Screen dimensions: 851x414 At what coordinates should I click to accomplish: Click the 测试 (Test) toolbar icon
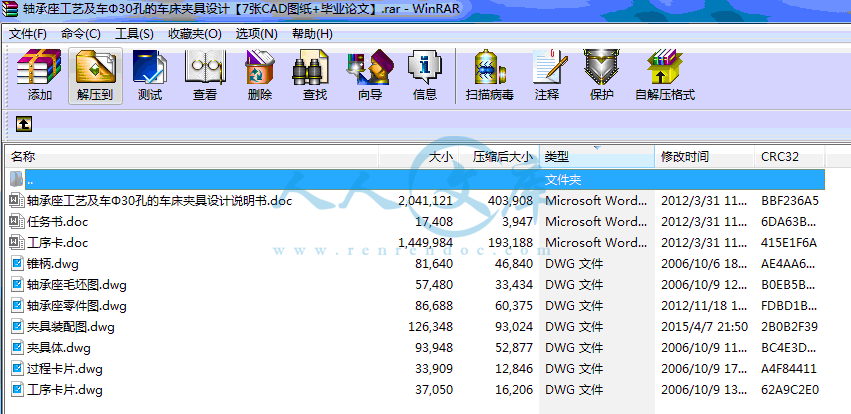coord(150,67)
